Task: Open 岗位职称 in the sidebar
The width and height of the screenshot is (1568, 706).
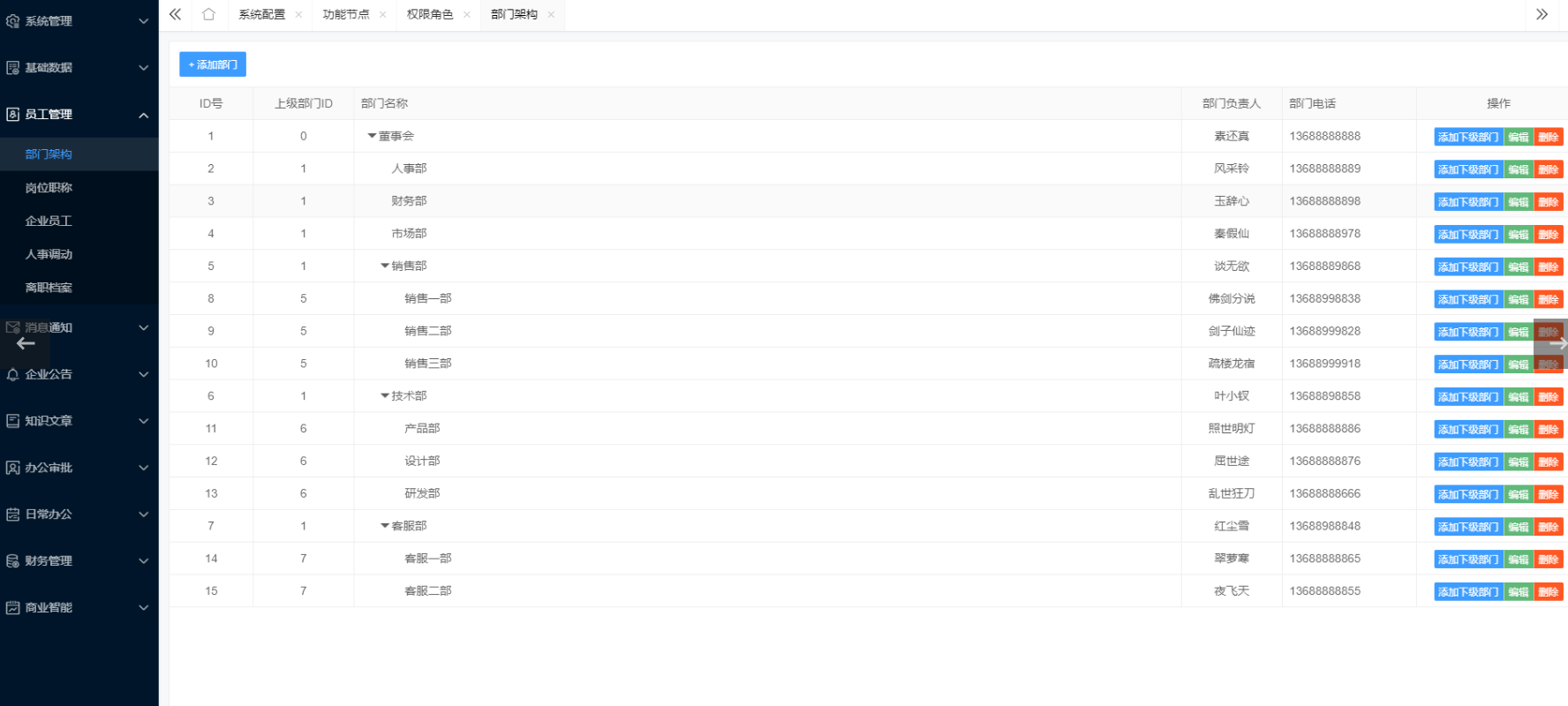Action: pyautogui.click(x=49, y=188)
